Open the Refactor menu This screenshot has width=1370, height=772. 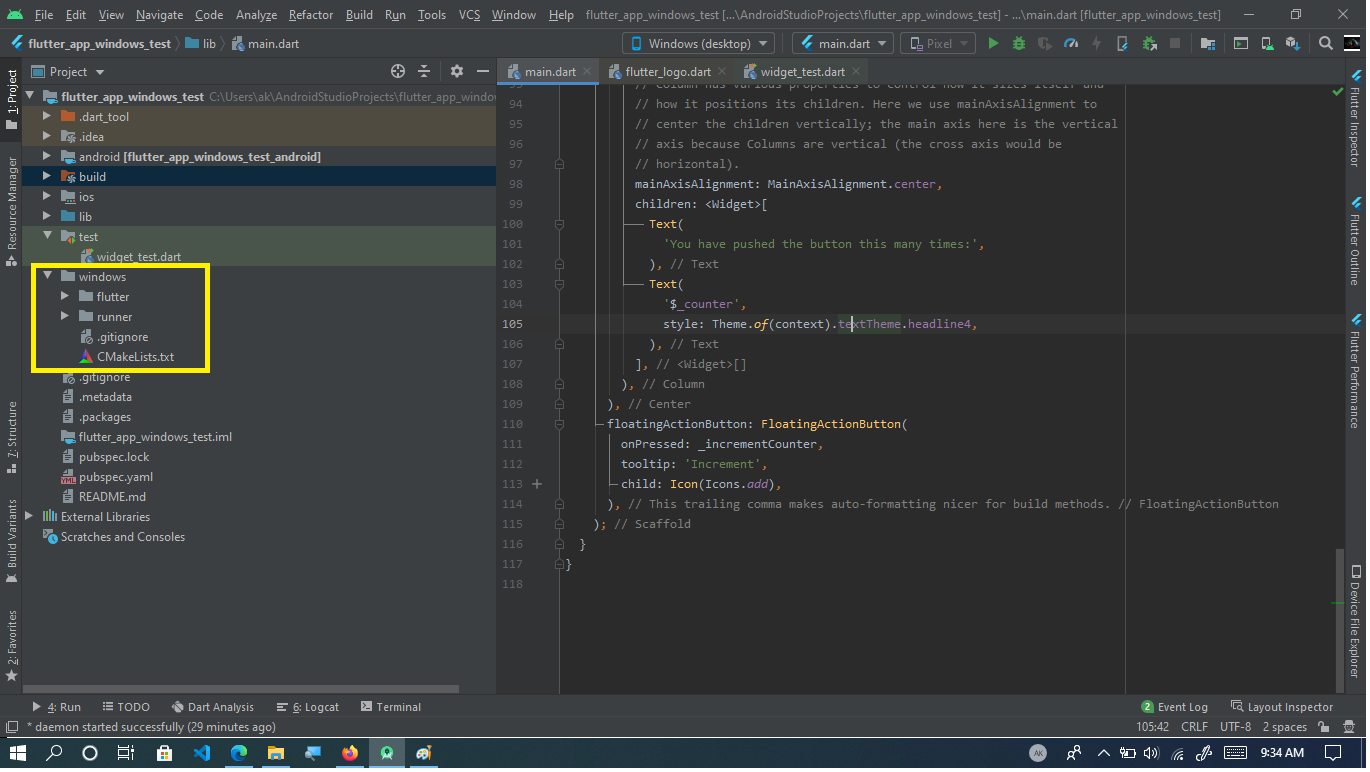click(x=310, y=14)
